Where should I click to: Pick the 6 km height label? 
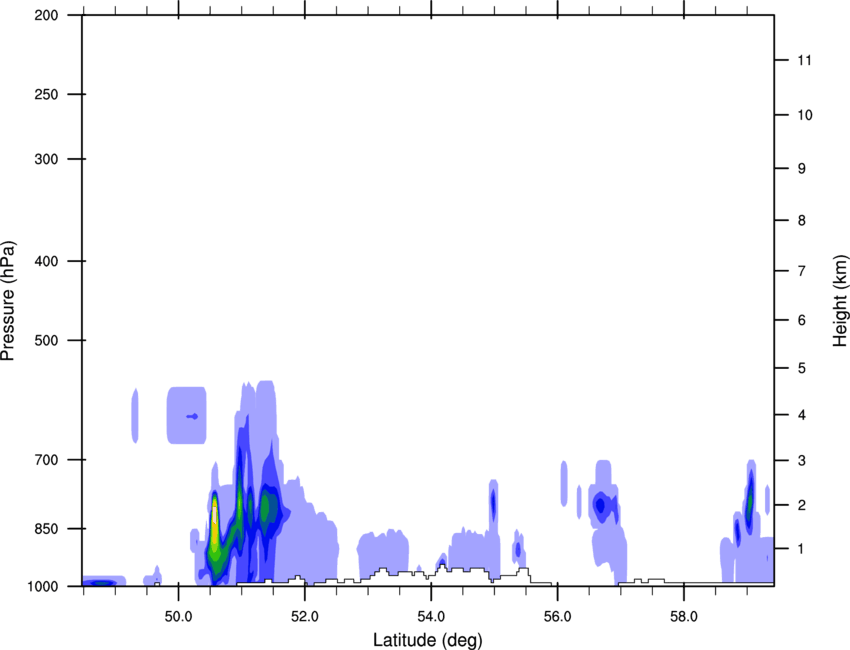(802, 320)
